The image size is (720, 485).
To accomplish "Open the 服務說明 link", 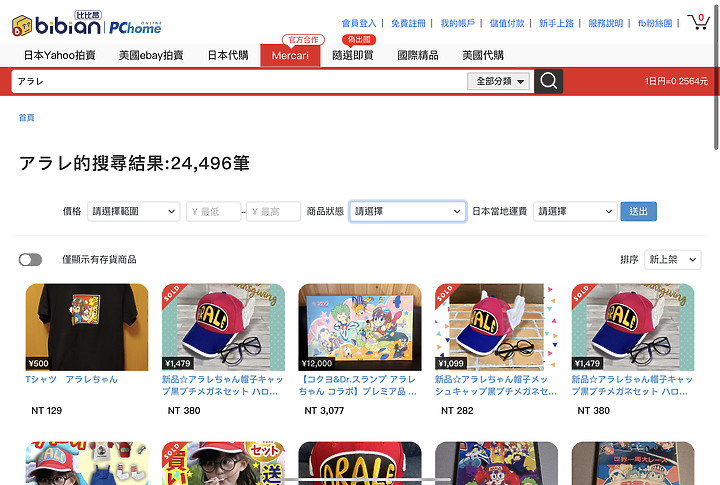I will click(606, 23).
